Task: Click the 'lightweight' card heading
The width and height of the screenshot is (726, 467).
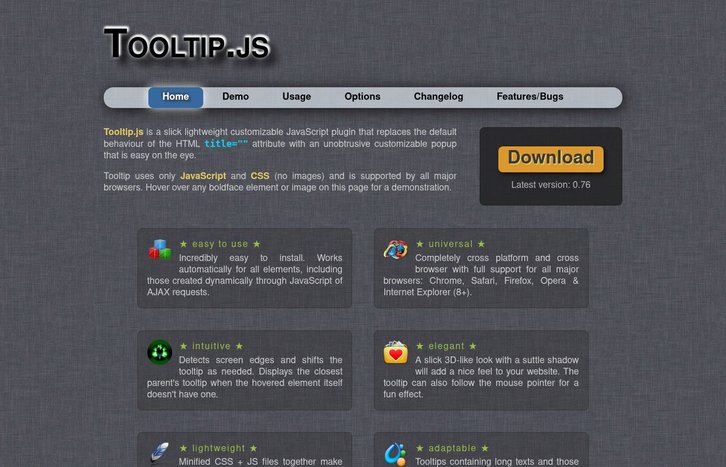Action: click(218, 448)
